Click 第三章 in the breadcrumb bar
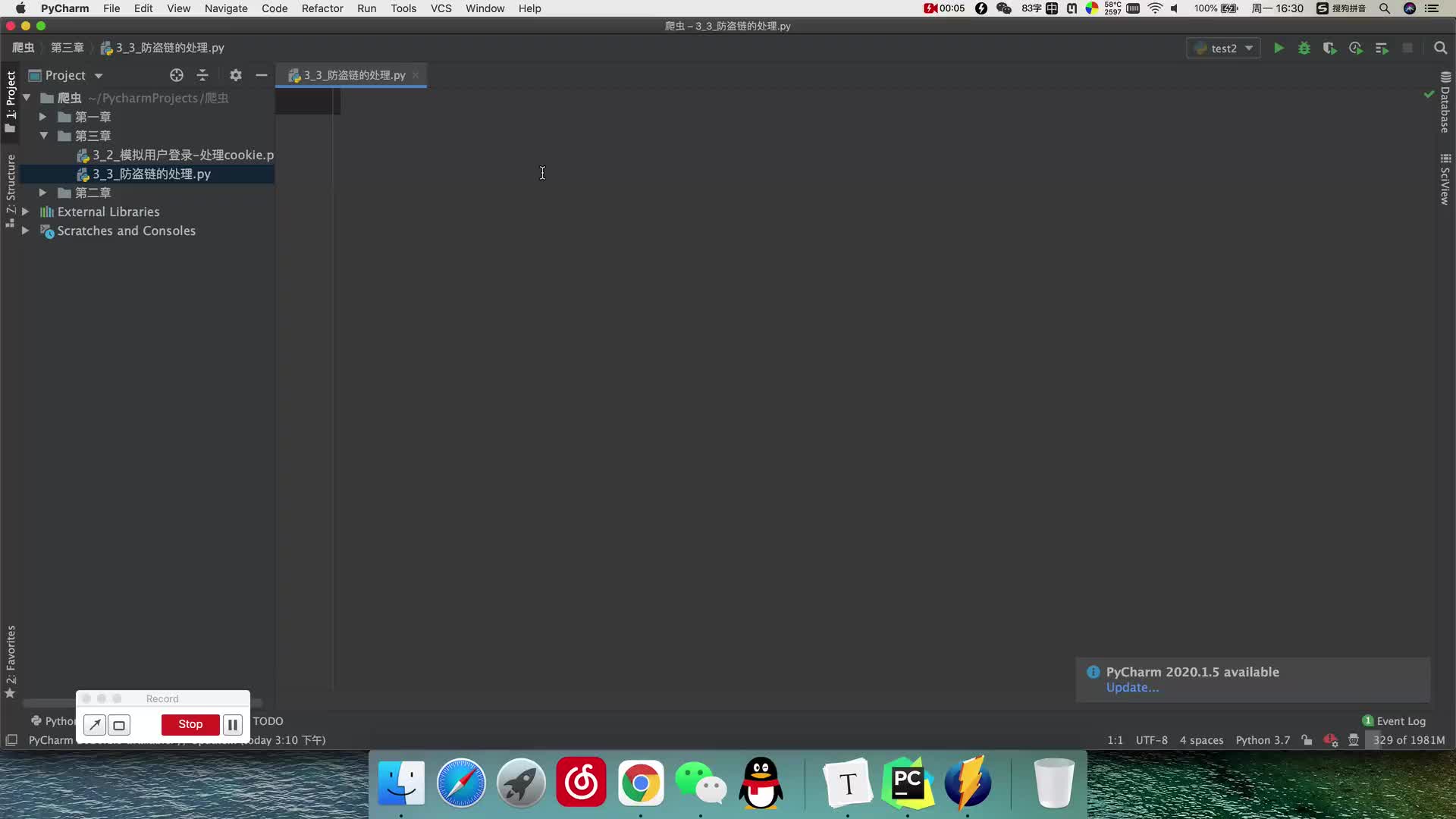The width and height of the screenshot is (1456, 819). (67, 48)
